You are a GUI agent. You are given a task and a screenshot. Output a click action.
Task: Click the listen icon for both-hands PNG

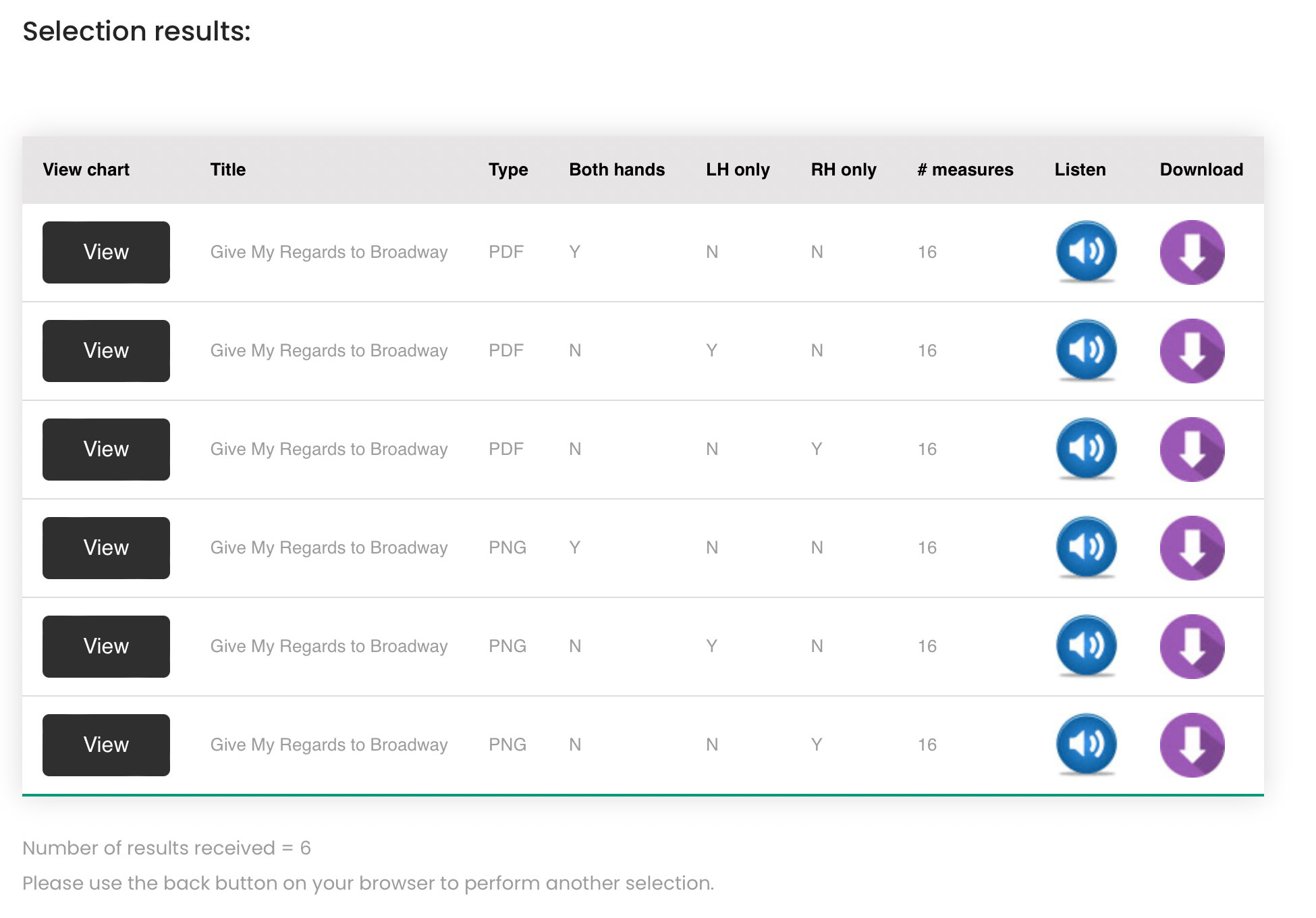(x=1085, y=548)
